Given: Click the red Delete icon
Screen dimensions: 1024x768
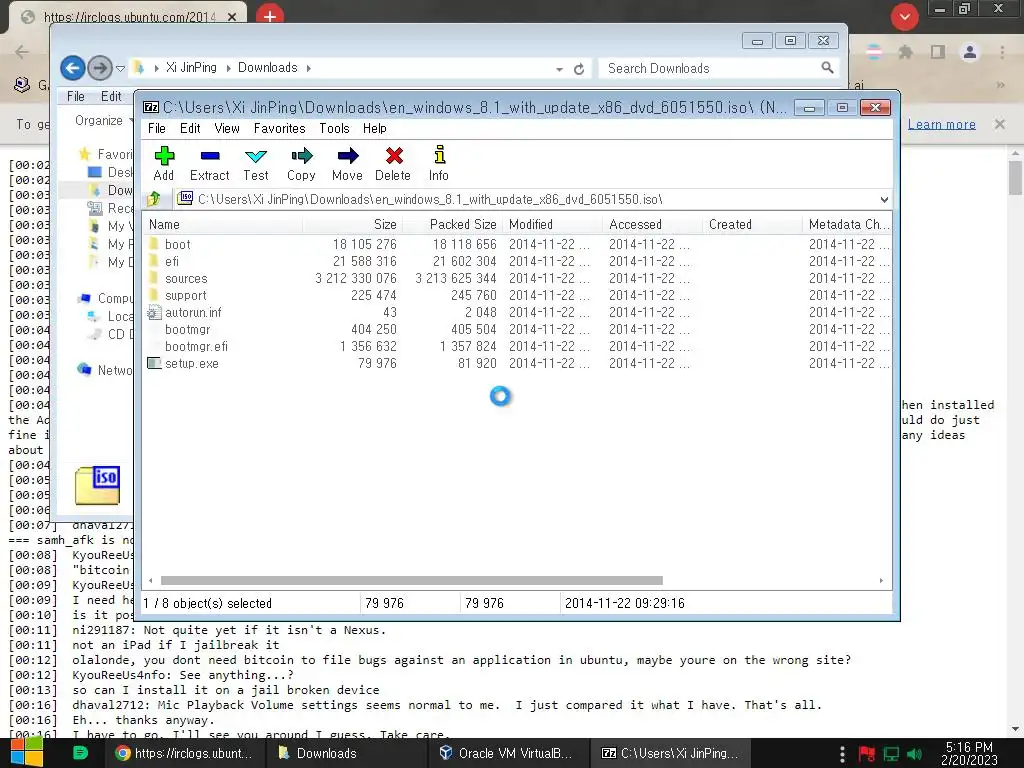Looking at the screenshot, I should (393, 163).
